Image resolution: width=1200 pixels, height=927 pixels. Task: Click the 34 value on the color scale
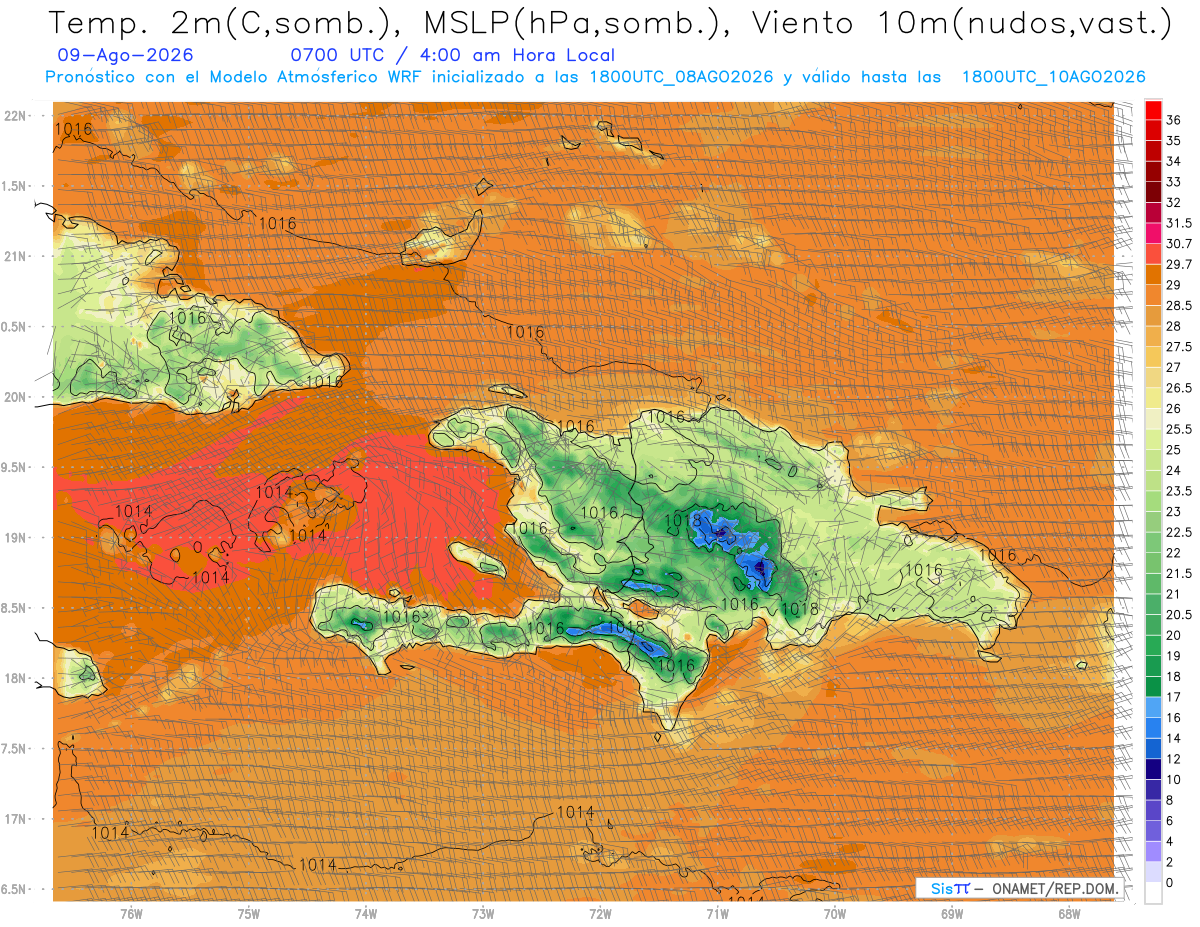[x=1174, y=161]
